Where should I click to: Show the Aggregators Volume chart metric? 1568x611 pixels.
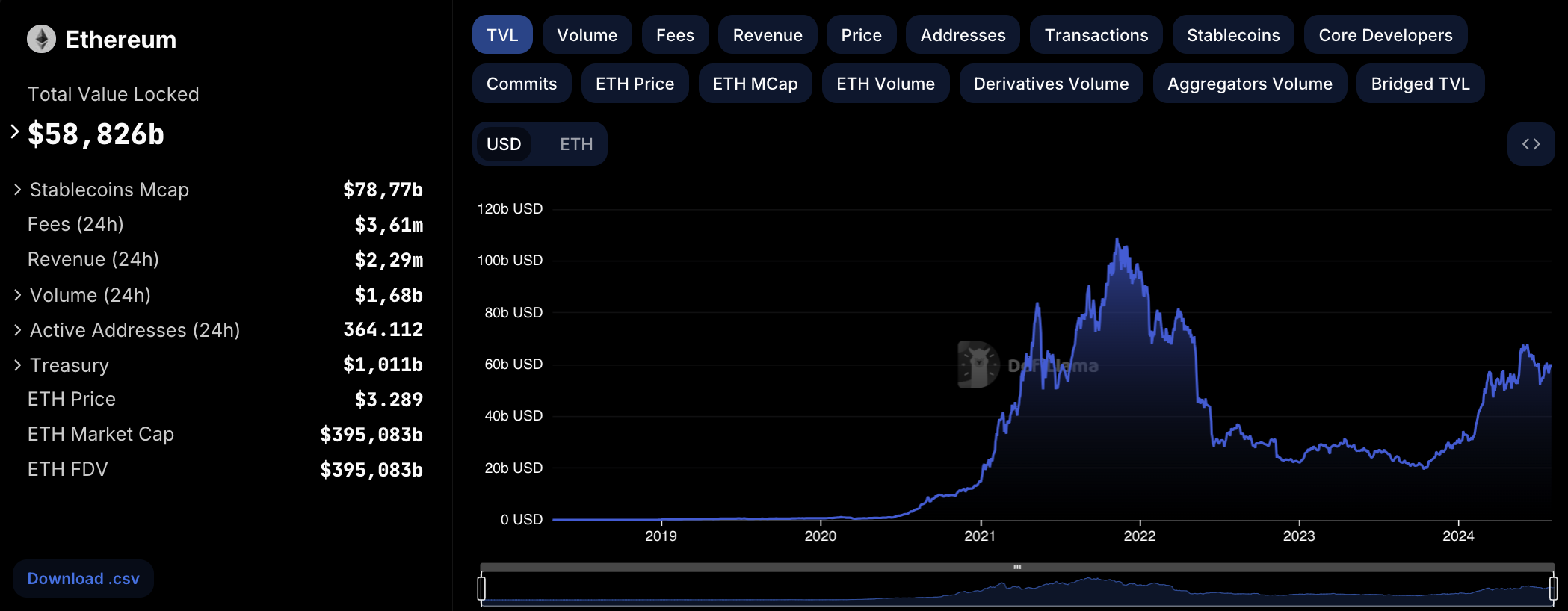click(x=1250, y=84)
